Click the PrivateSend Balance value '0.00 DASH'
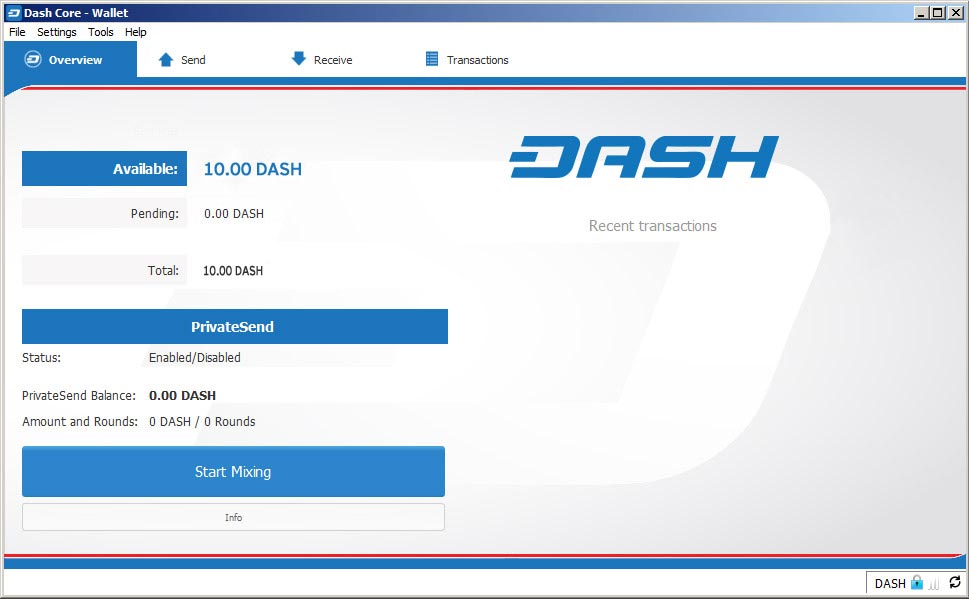Image resolution: width=969 pixels, height=599 pixels. coord(182,396)
